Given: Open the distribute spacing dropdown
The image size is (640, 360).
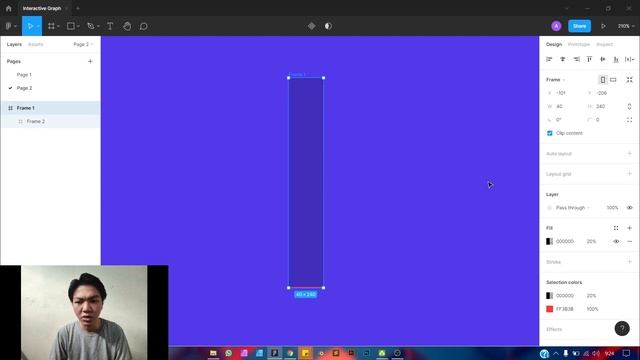Looking at the screenshot, I should tap(629, 60).
